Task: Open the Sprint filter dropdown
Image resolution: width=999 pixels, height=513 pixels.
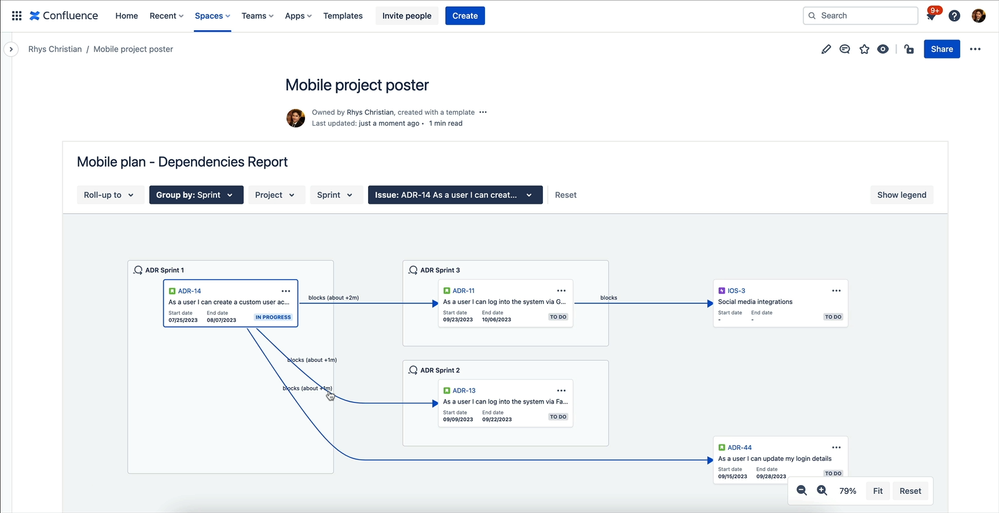Action: [x=336, y=195]
